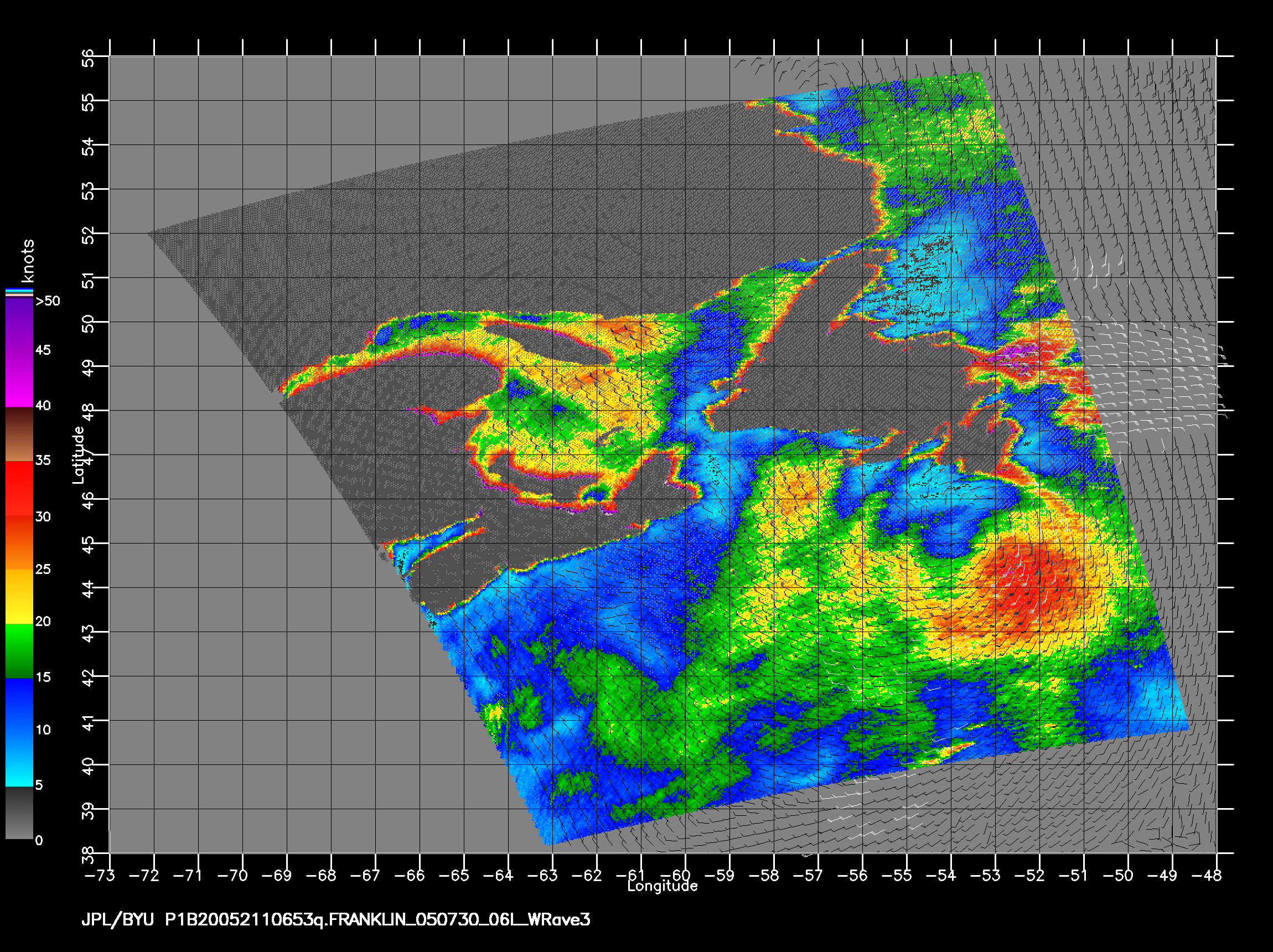Click the latitude tick label 44
1273x952 pixels.
[88, 589]
